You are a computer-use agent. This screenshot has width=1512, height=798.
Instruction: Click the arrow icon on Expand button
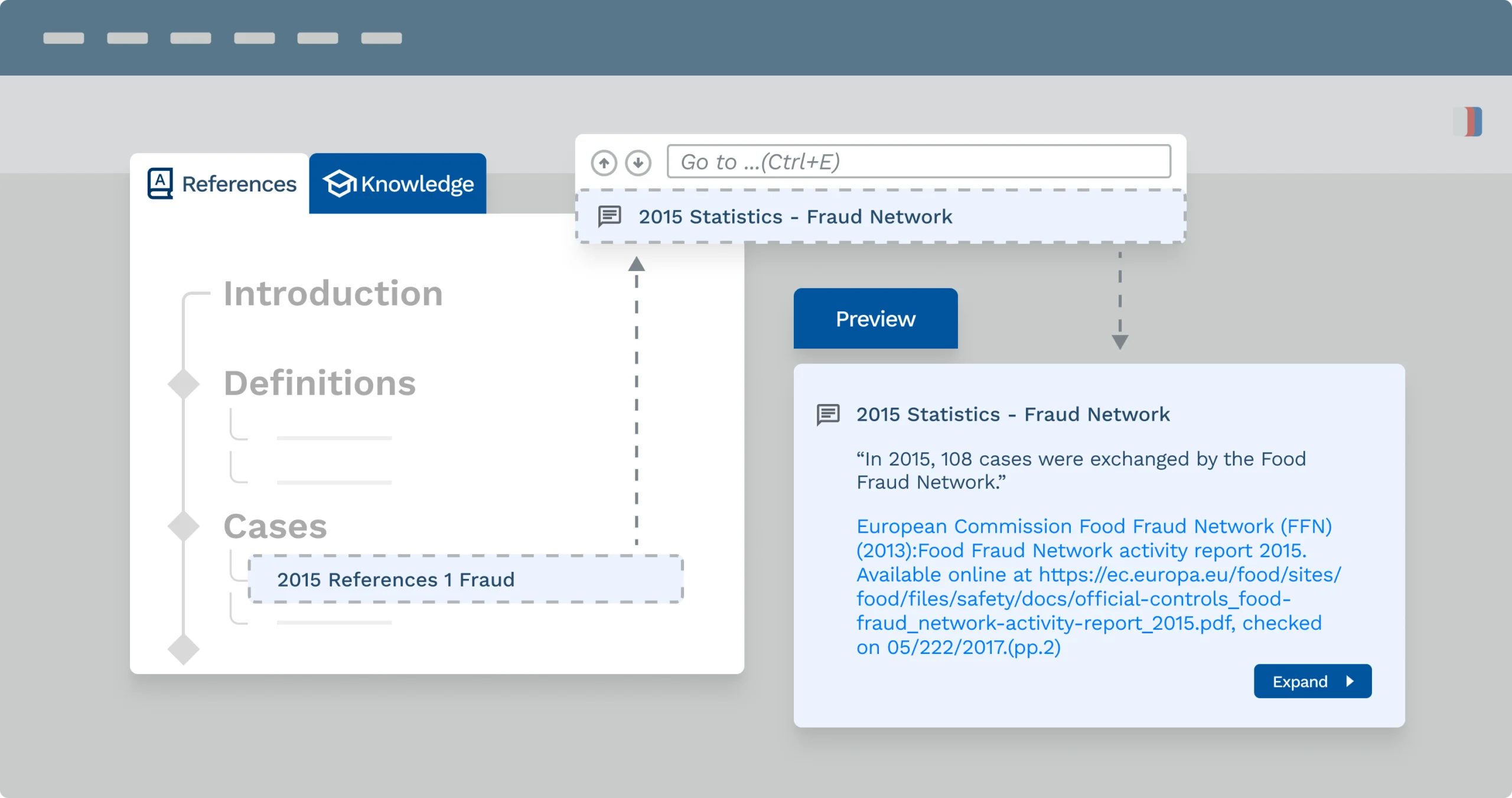[x=1350, y=681]
